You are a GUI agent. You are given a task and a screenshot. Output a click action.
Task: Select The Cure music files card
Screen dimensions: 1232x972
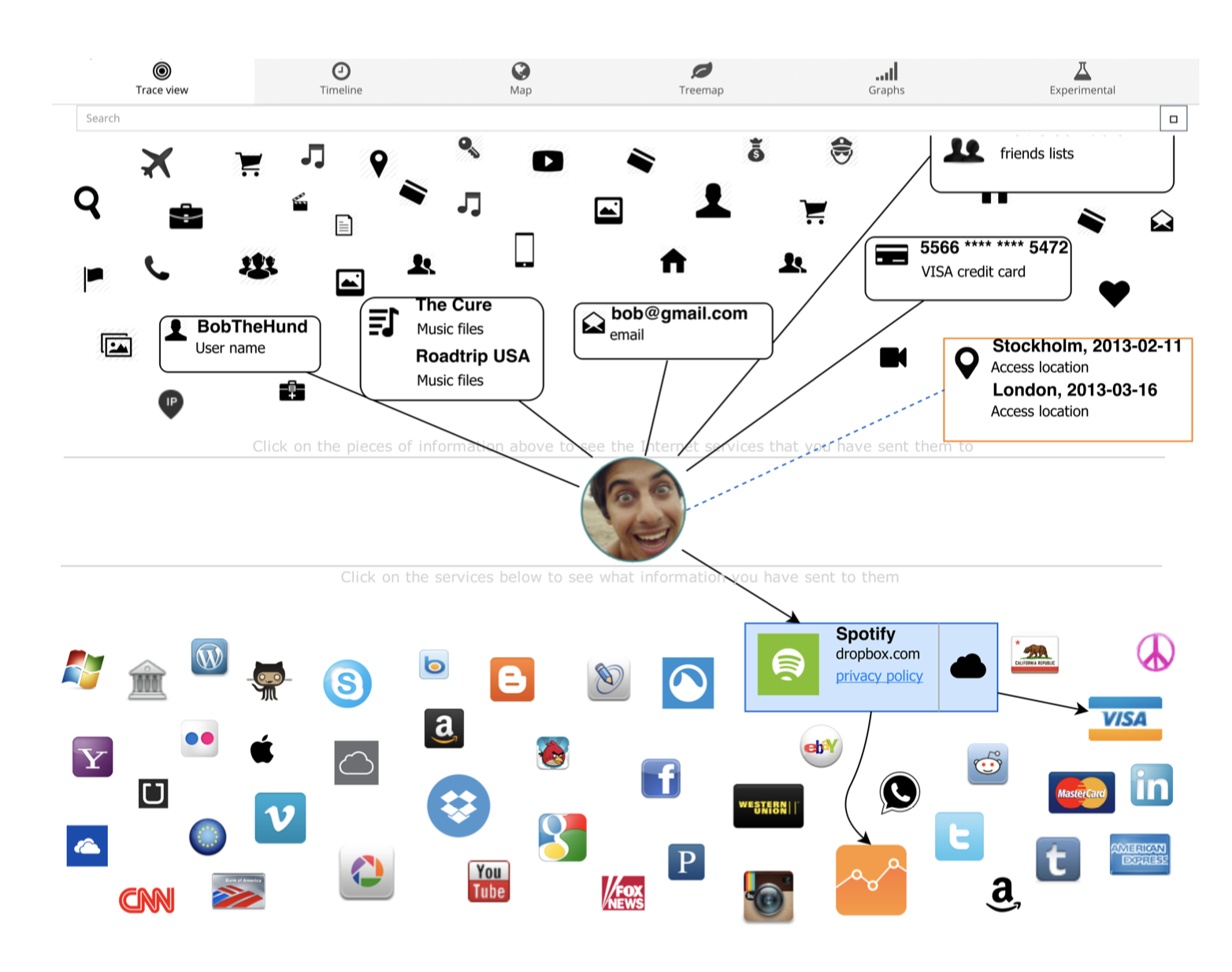(452, 348)
